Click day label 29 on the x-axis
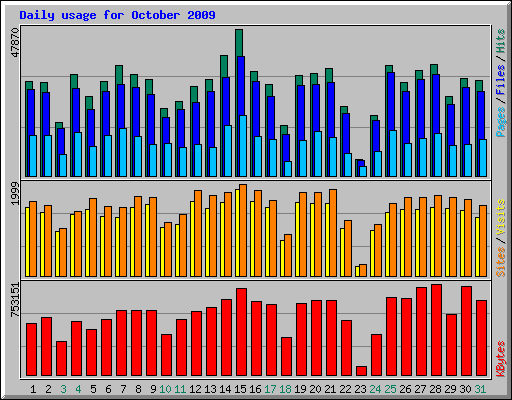Screen dimensions: 512x400 coord(450,389)
